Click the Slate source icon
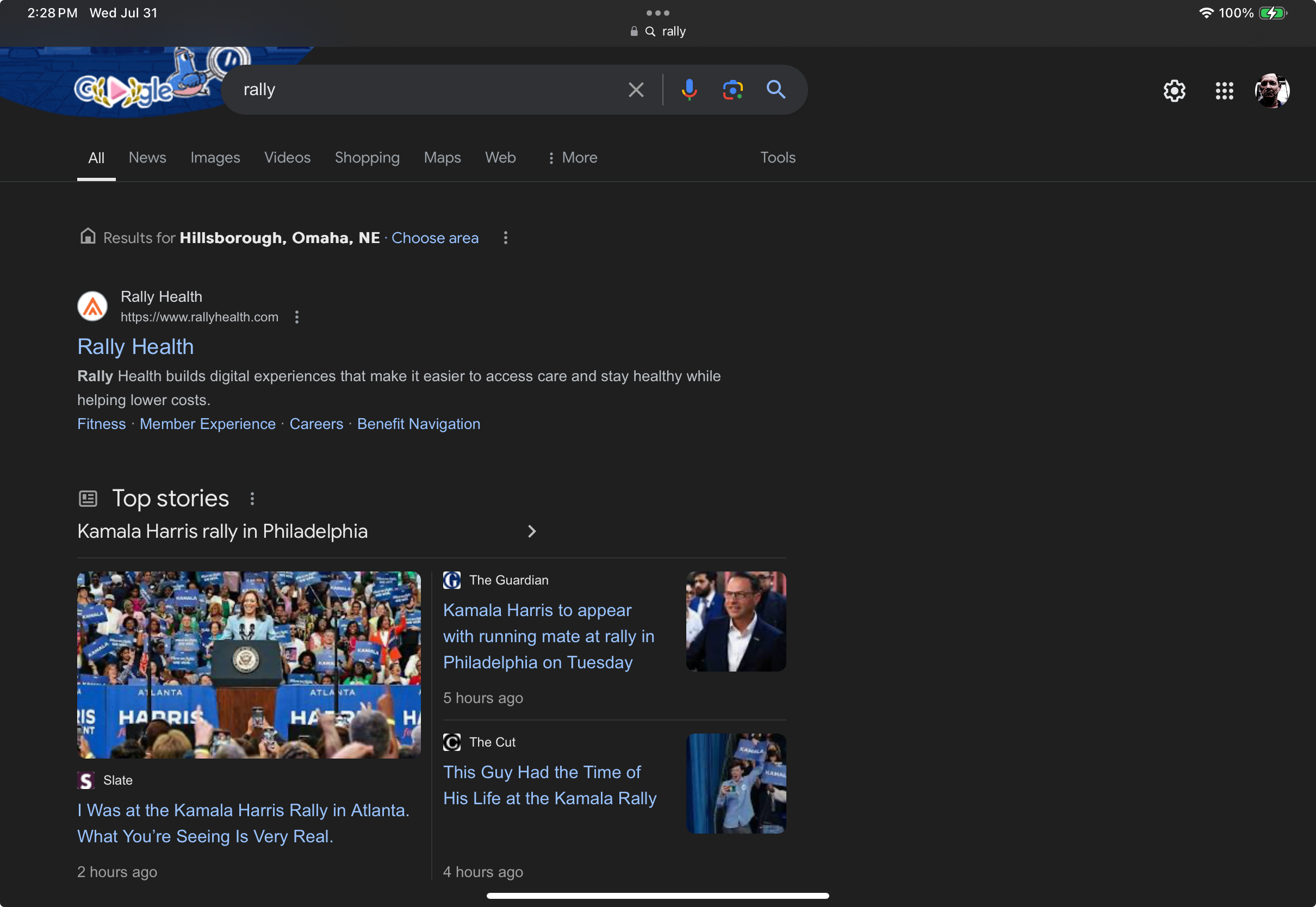Screen dimensions: 1316x907 pos(86,780)
